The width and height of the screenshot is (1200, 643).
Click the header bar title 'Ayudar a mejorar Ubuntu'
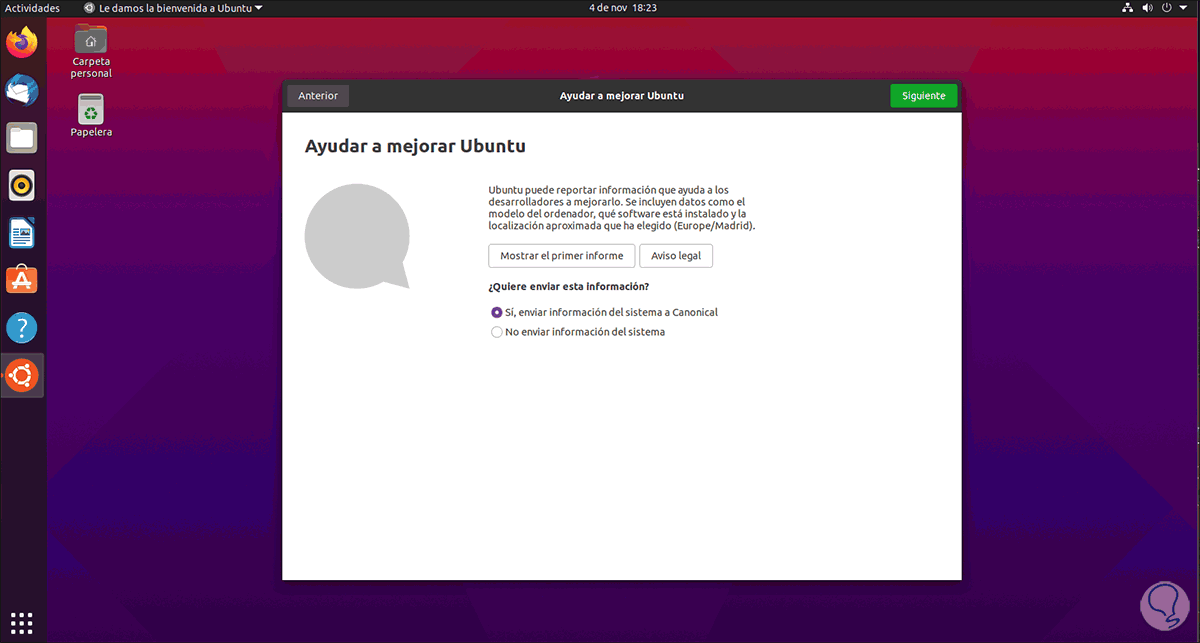(x=622, y=96)
